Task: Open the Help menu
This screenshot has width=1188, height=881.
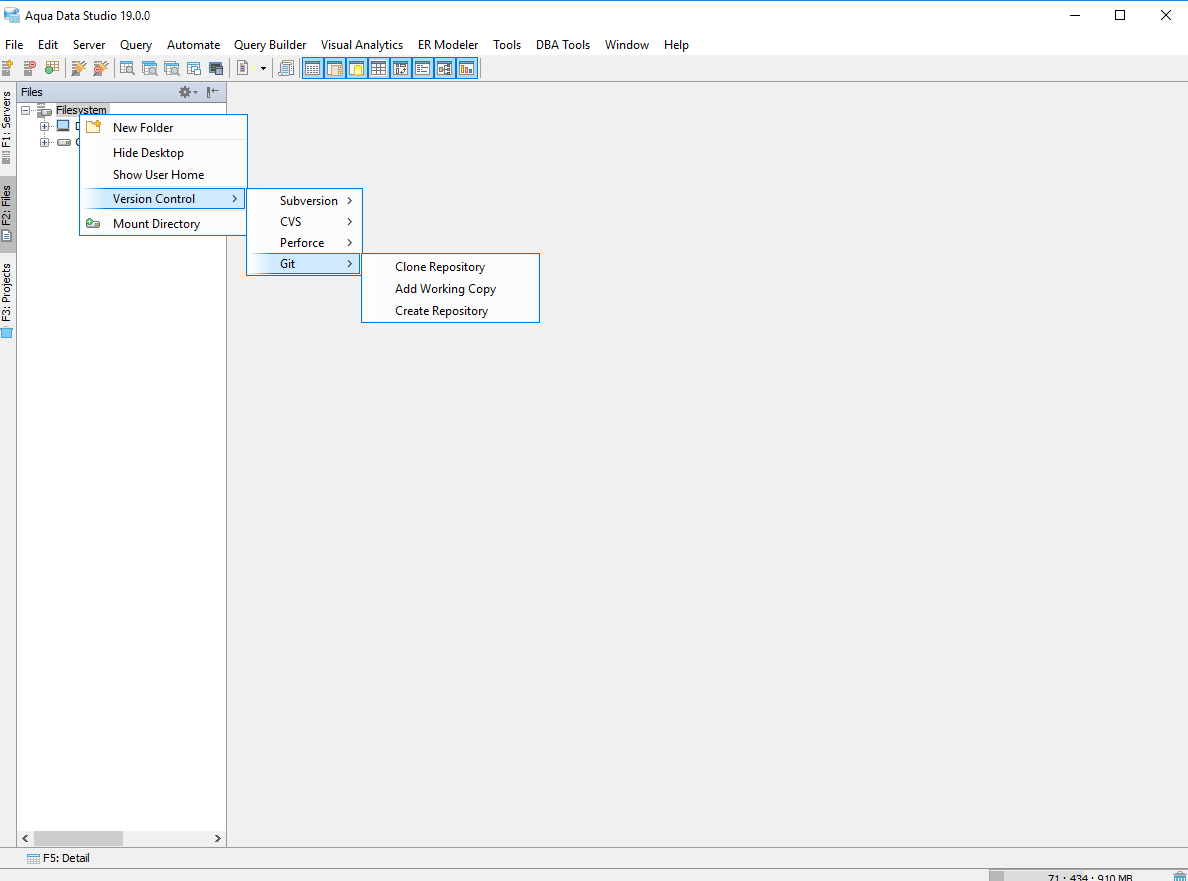Action: pos(676,45)
